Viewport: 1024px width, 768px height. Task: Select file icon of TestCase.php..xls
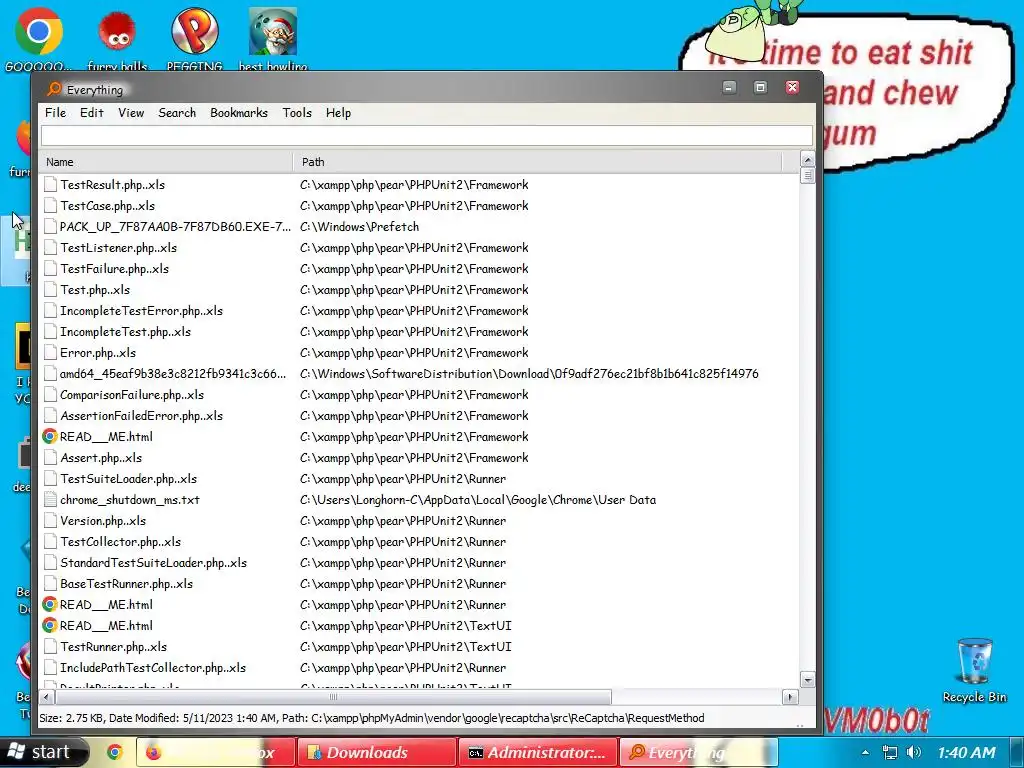(50, 206)
